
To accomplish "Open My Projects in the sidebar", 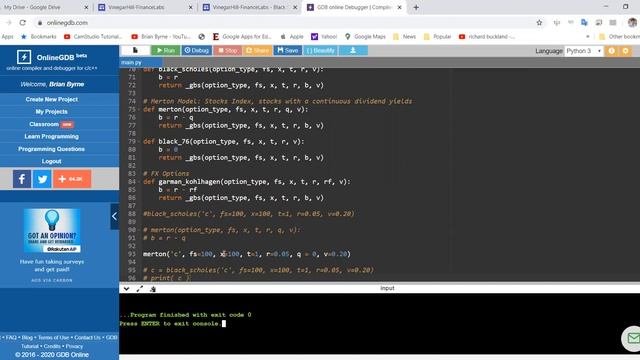I will [x=51, y=111].
